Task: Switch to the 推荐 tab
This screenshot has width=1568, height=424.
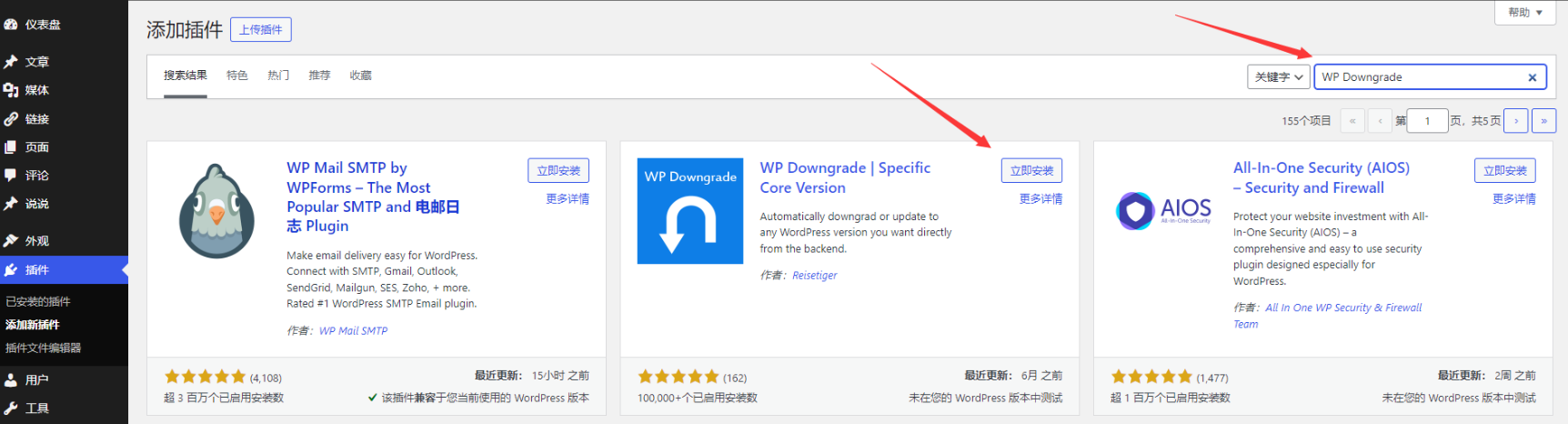Action: [319, 76]
